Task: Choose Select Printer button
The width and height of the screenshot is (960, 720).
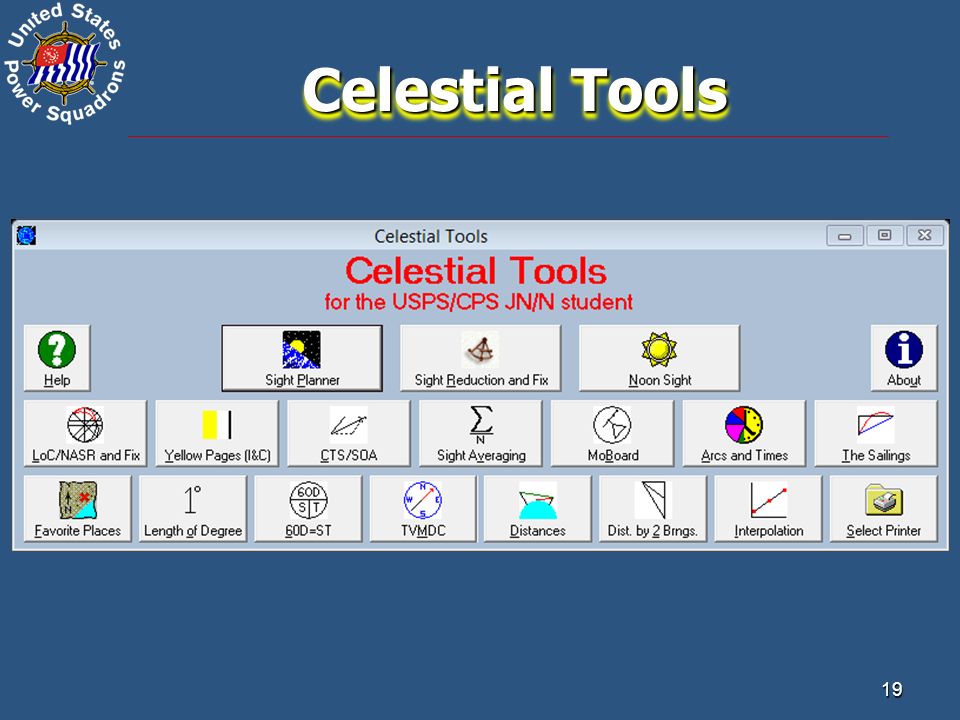Action: [883, 508]
